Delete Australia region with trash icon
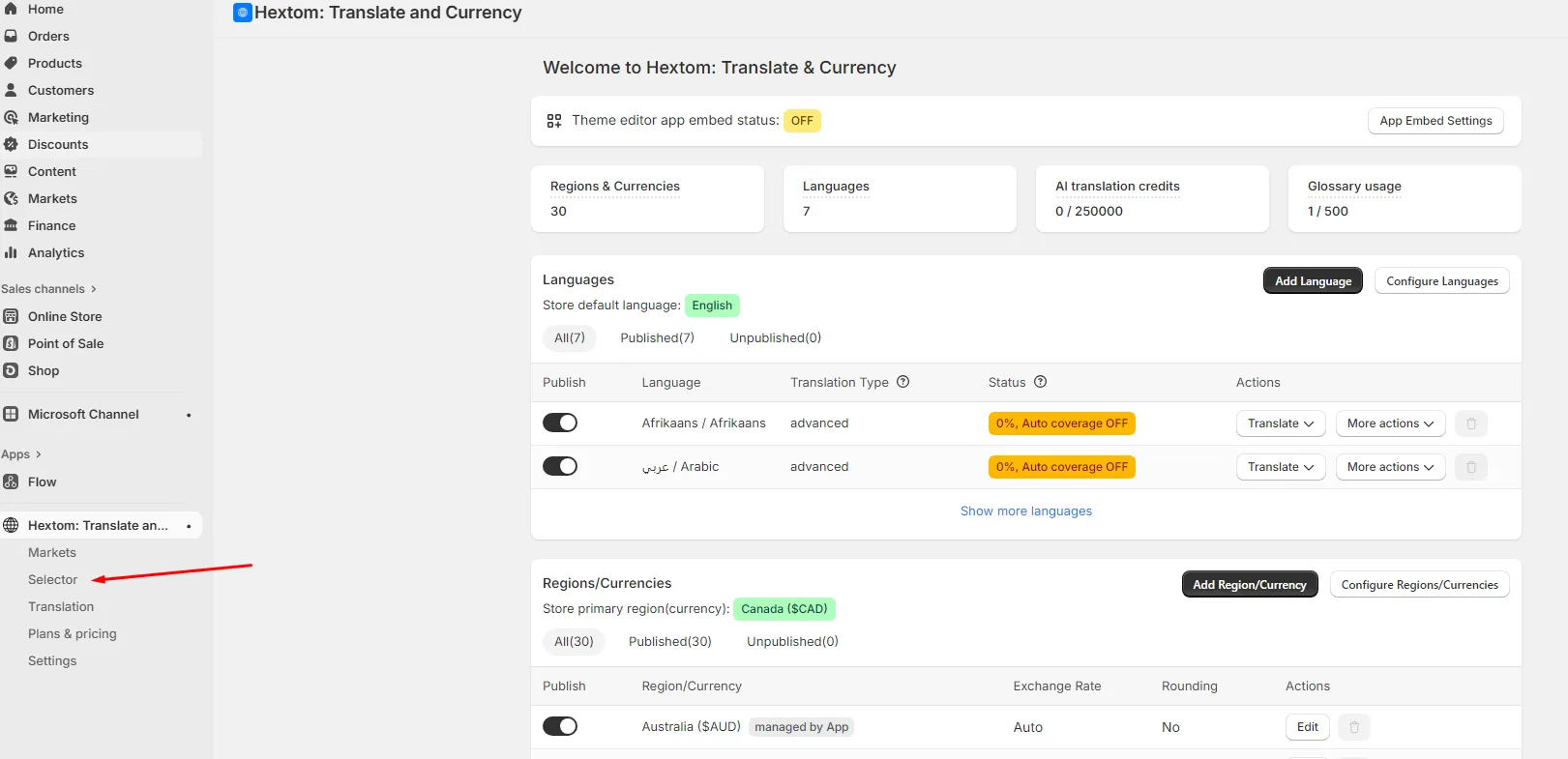The height and width of the screenshot is (759, 1568). pyautogui.click(x=1354, y=727)
